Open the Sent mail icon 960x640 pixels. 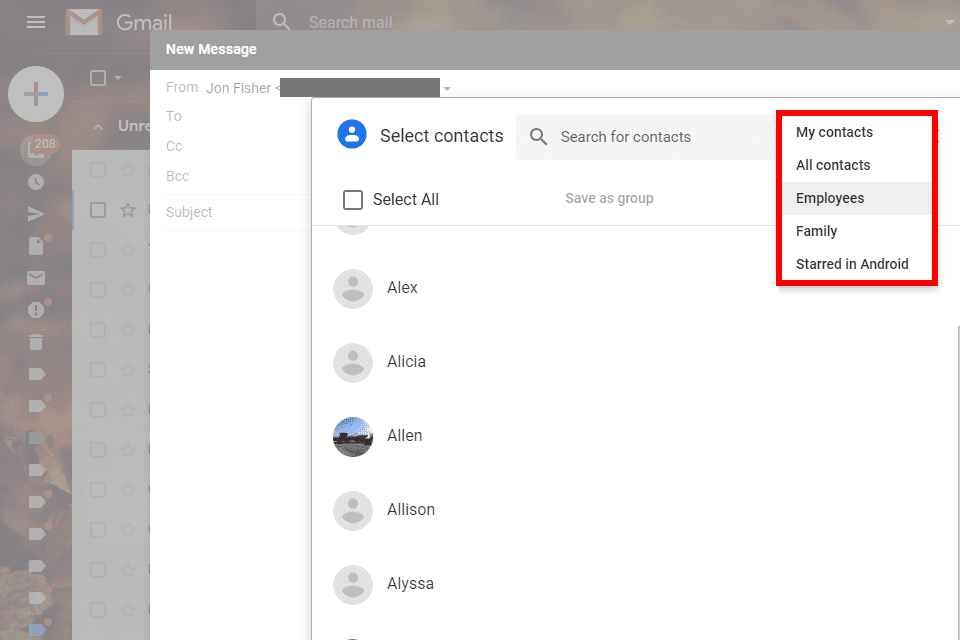point(36,214)
